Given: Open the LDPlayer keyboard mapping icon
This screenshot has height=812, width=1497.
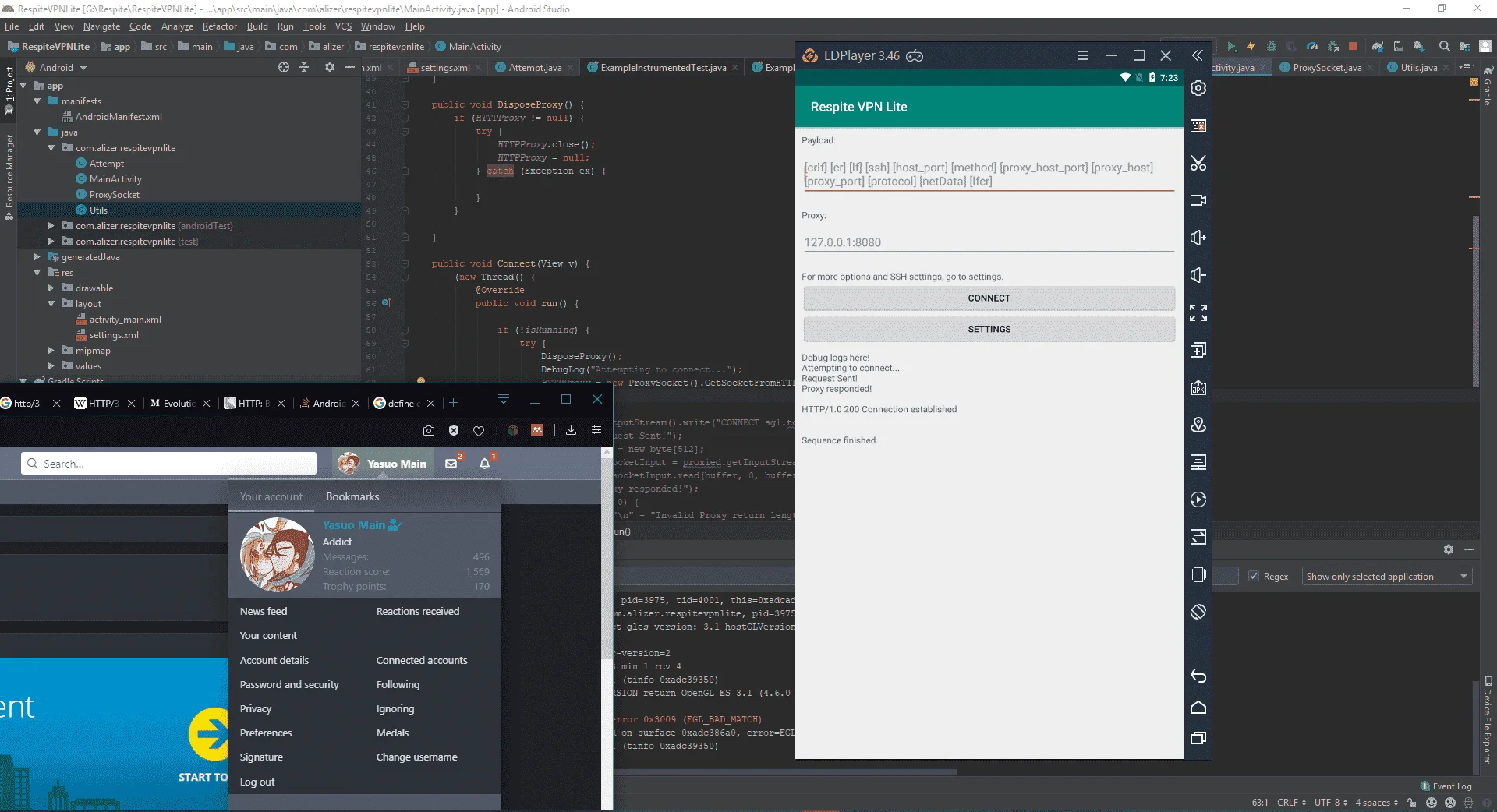Looking at the screenshot, I should (x=1198, y=125).
